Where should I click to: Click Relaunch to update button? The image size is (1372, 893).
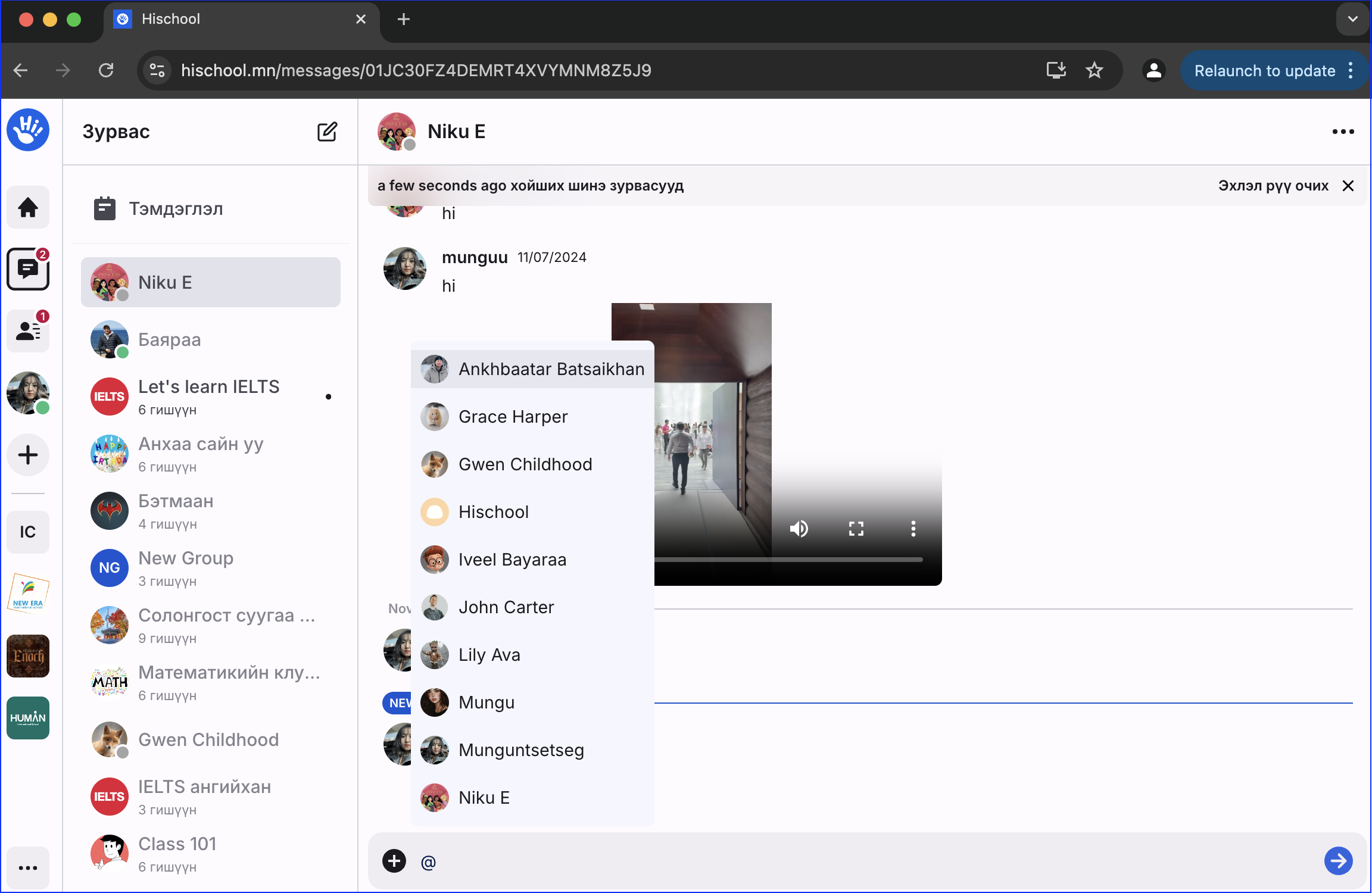point(1265,71)
